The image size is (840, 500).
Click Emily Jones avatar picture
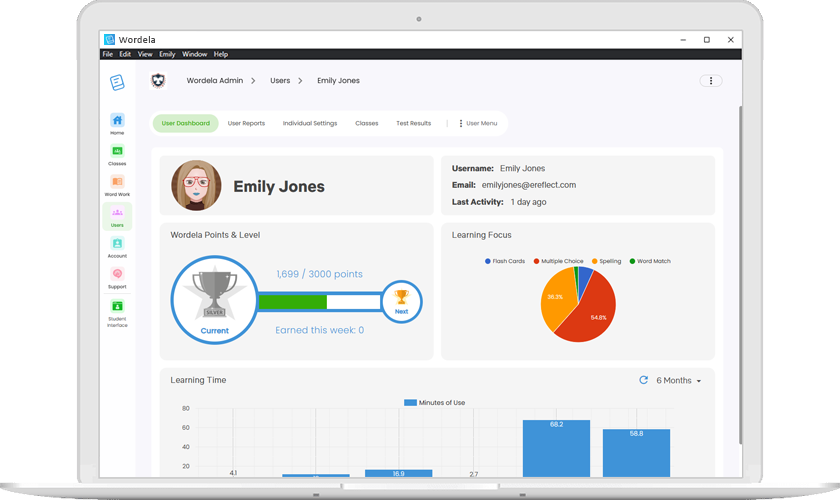[x=196, y=185]
